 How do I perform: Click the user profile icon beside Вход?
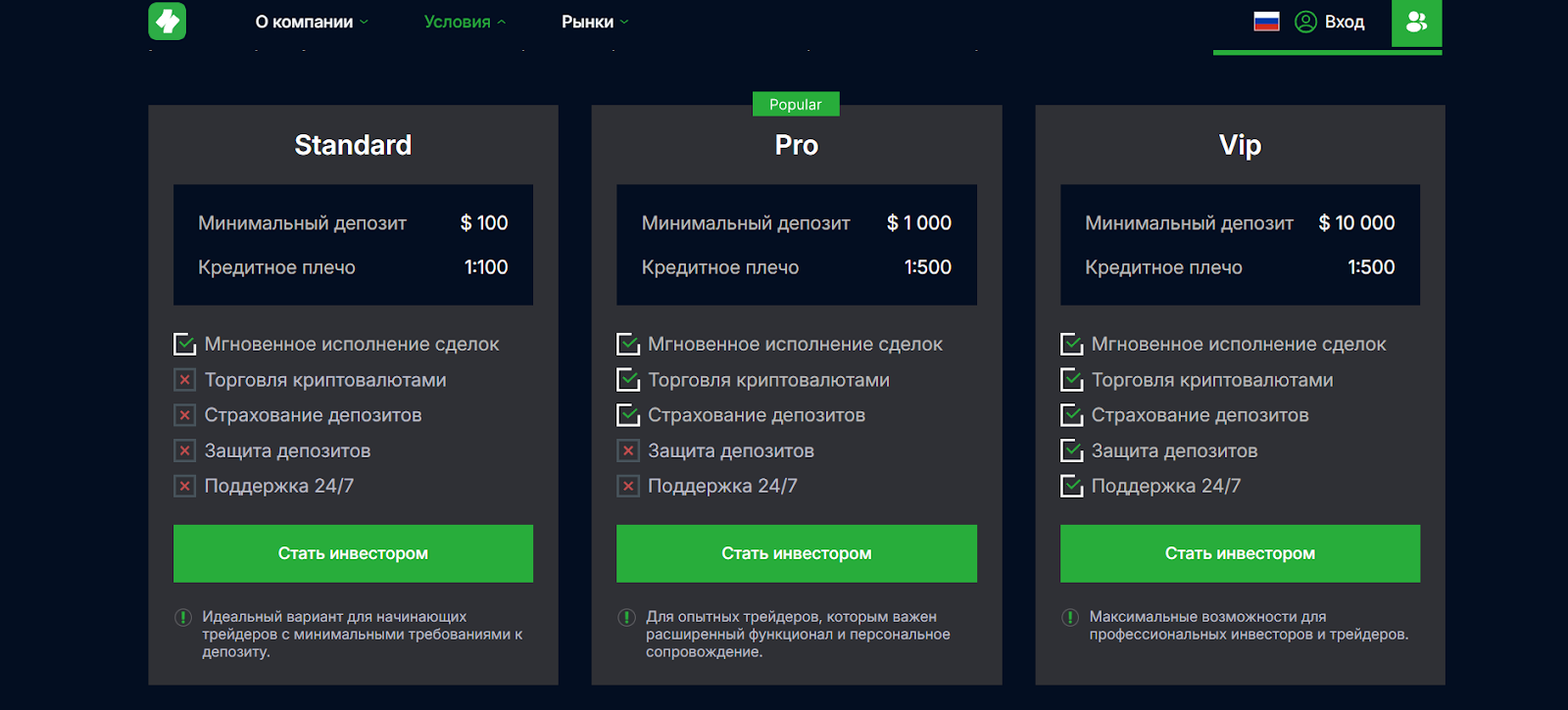[1305, 22]
